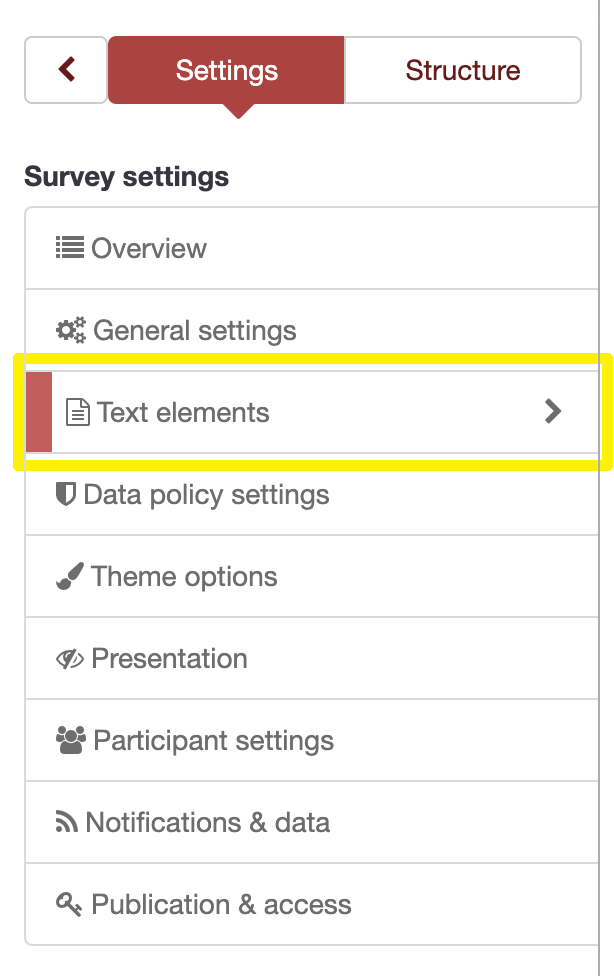The height and width of the screenshot is (976, 614).
Task: Expand the Text elements chevron arrow
Action: [x=553, y=411]
